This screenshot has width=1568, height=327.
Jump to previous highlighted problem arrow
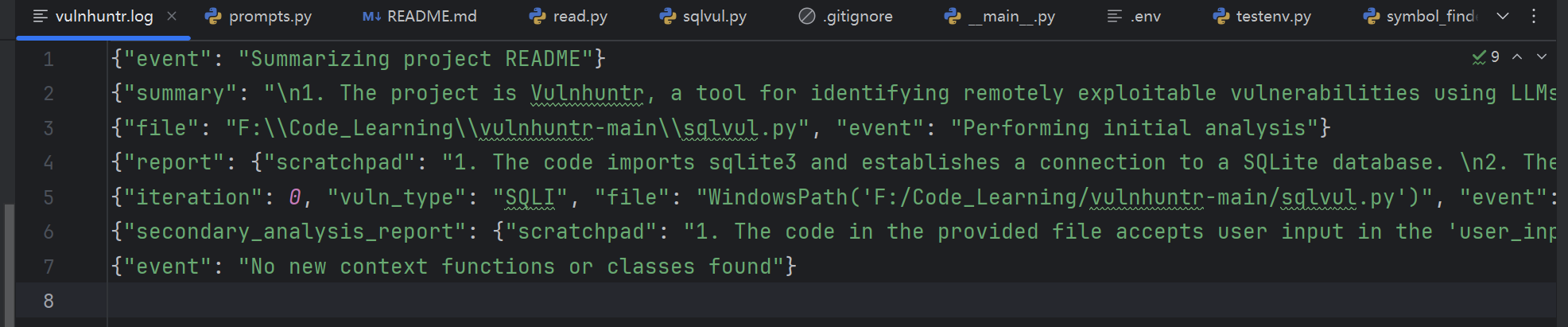click(1517, 56)
